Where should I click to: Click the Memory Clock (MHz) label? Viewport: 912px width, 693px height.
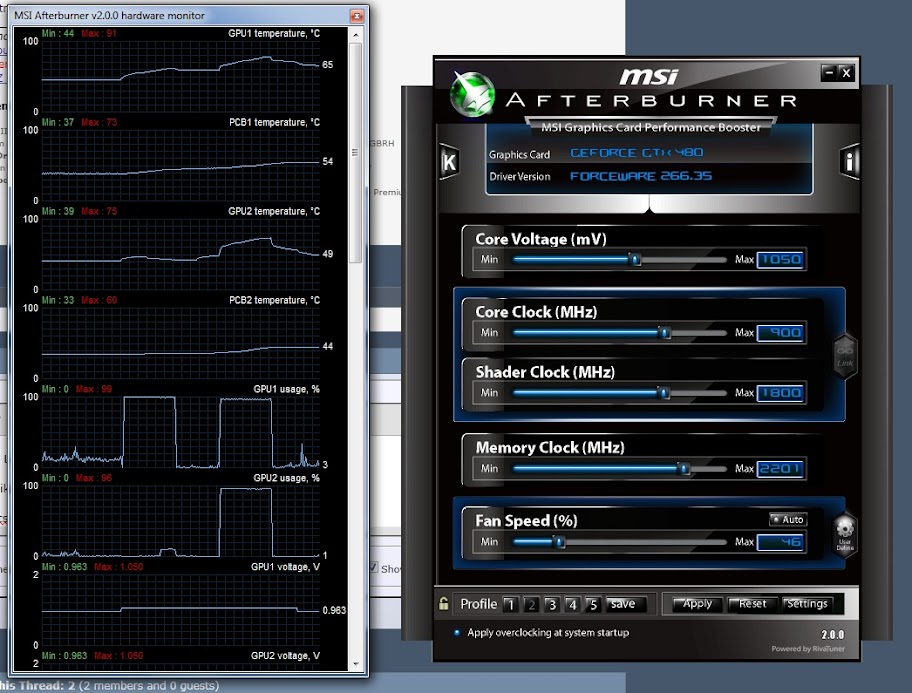click(550, 447)
